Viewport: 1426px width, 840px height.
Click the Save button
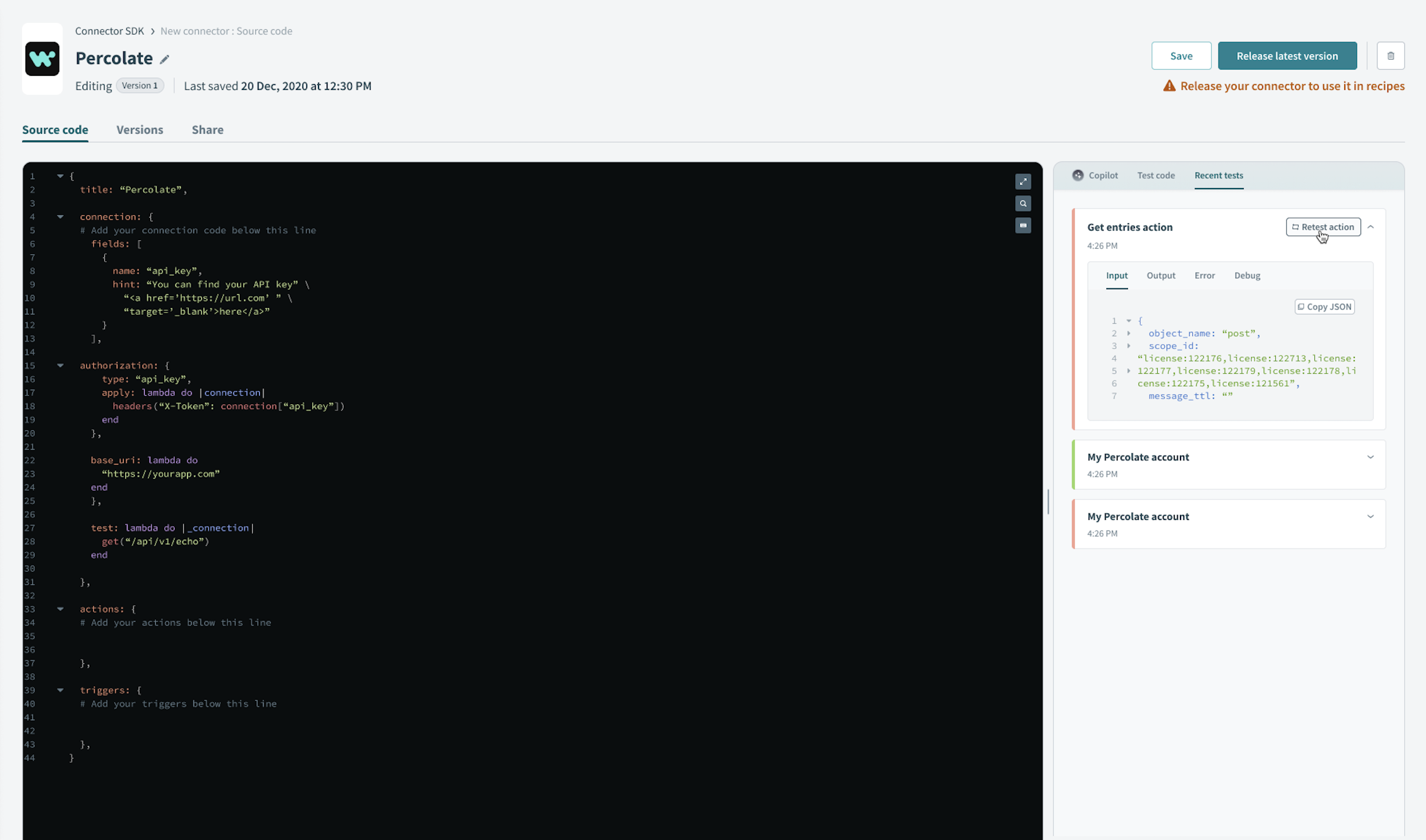[x=1181, y=55]
